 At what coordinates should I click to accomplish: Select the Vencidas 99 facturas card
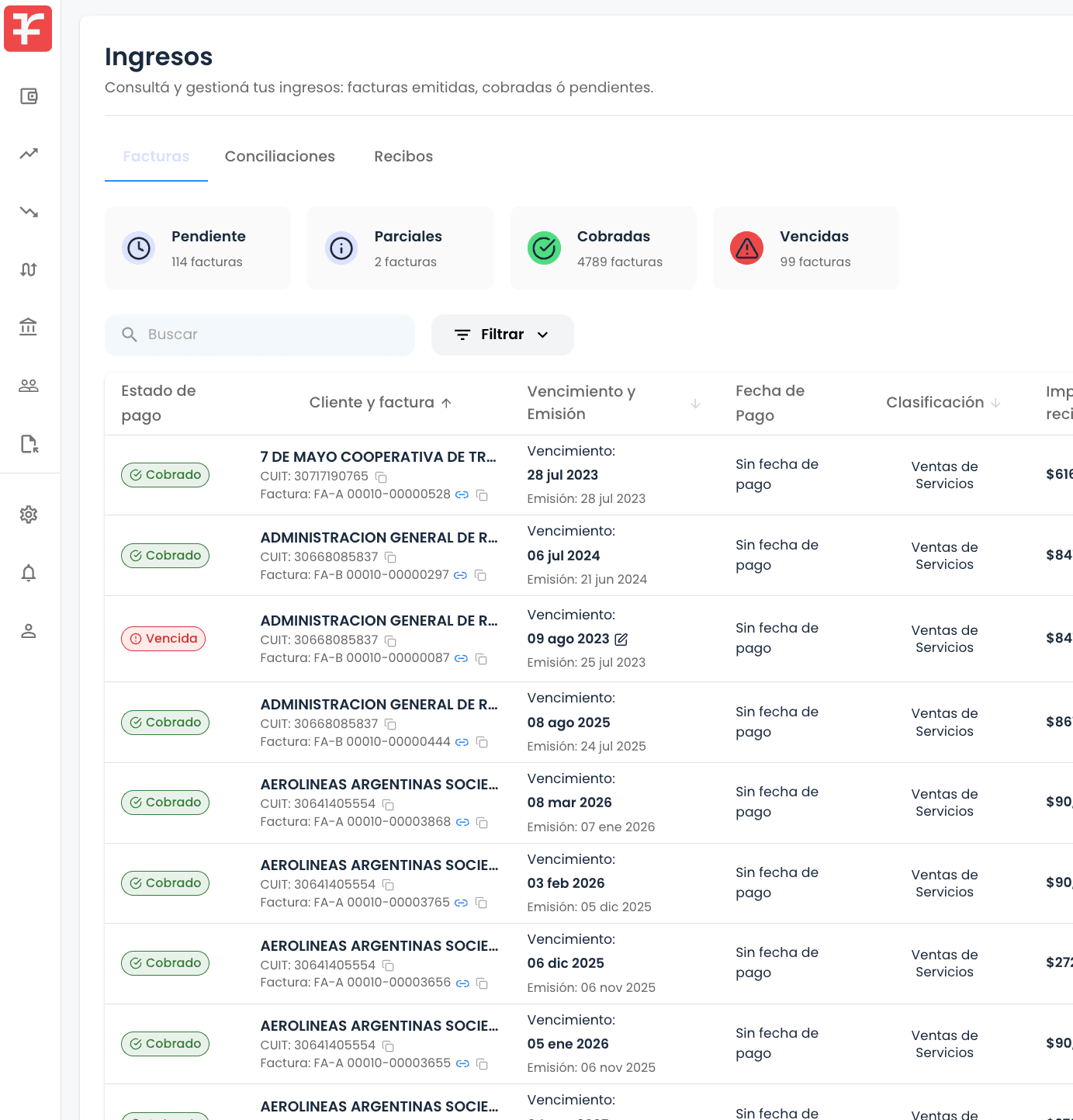[805, 248]
